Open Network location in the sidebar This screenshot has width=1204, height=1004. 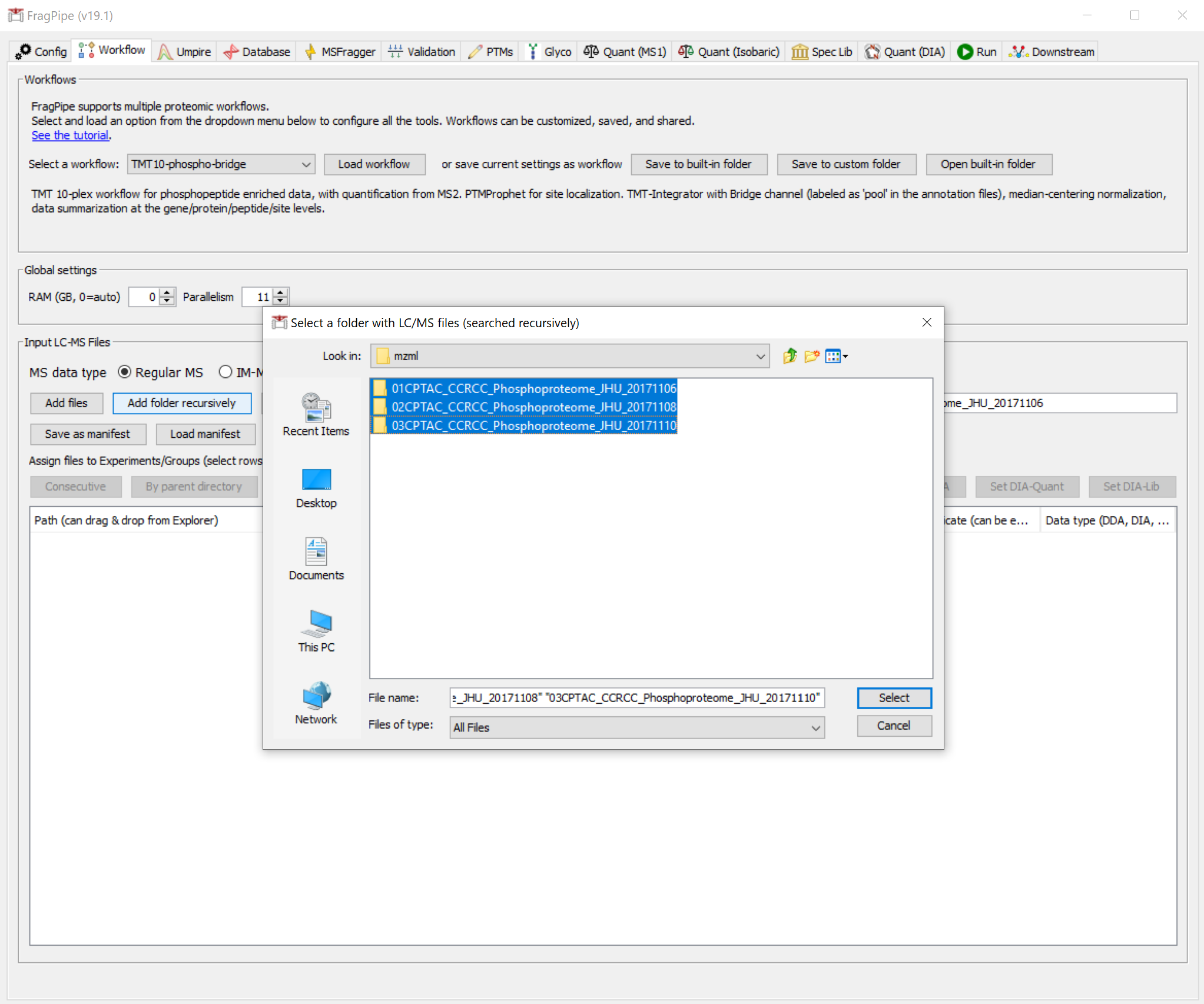(316, 703)
